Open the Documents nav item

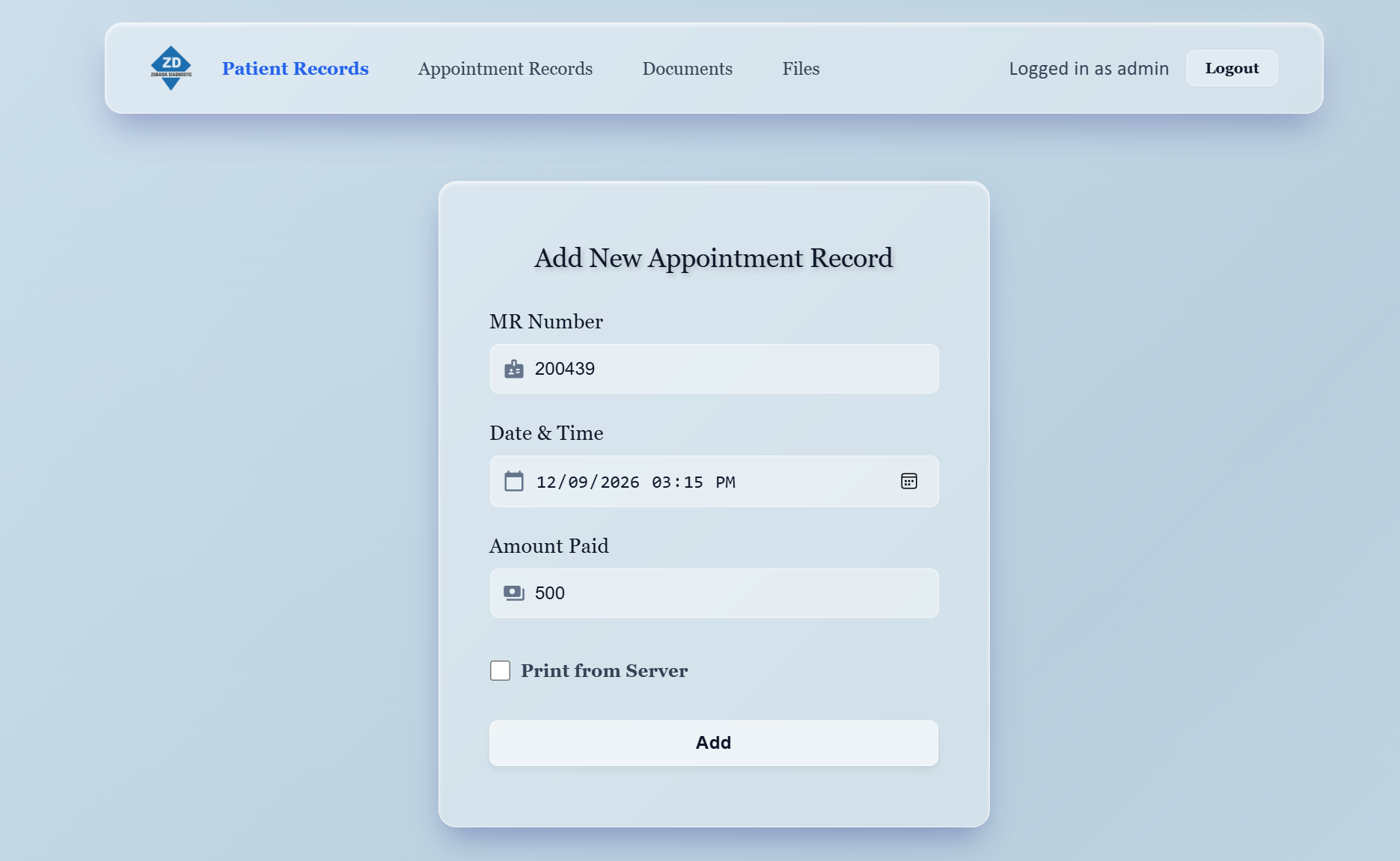click(688, 68)
